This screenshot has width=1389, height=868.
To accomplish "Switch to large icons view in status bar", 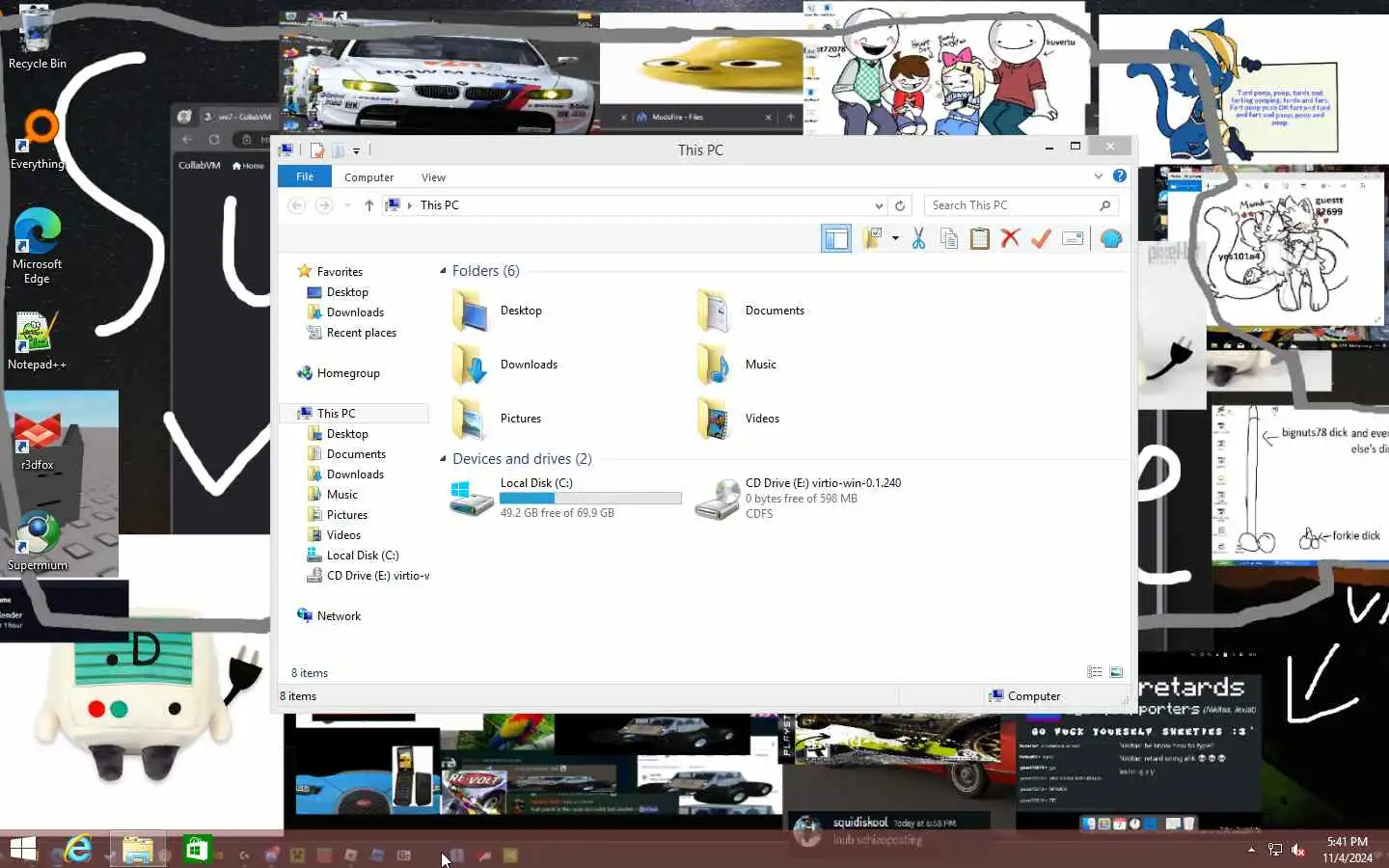I will click(1116, 672).
